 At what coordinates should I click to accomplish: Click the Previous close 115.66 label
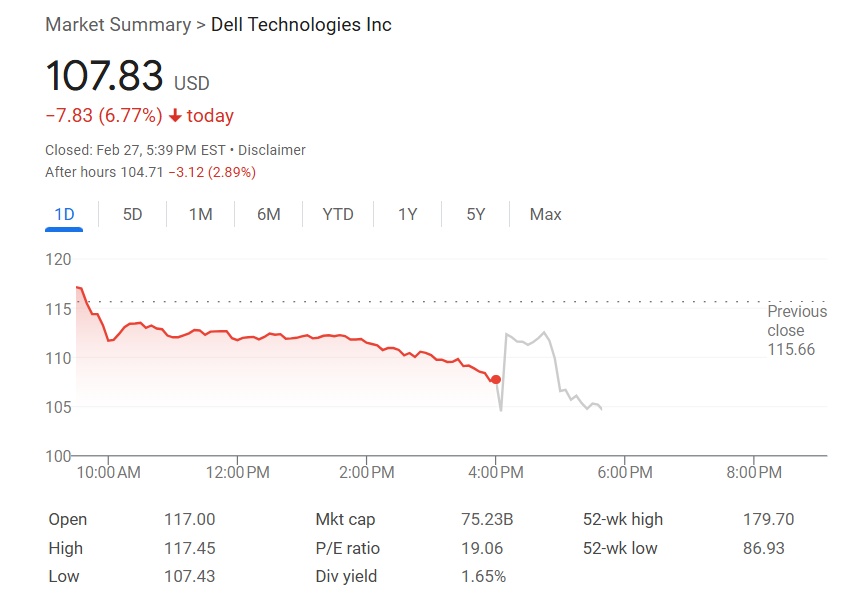(796, 330)
